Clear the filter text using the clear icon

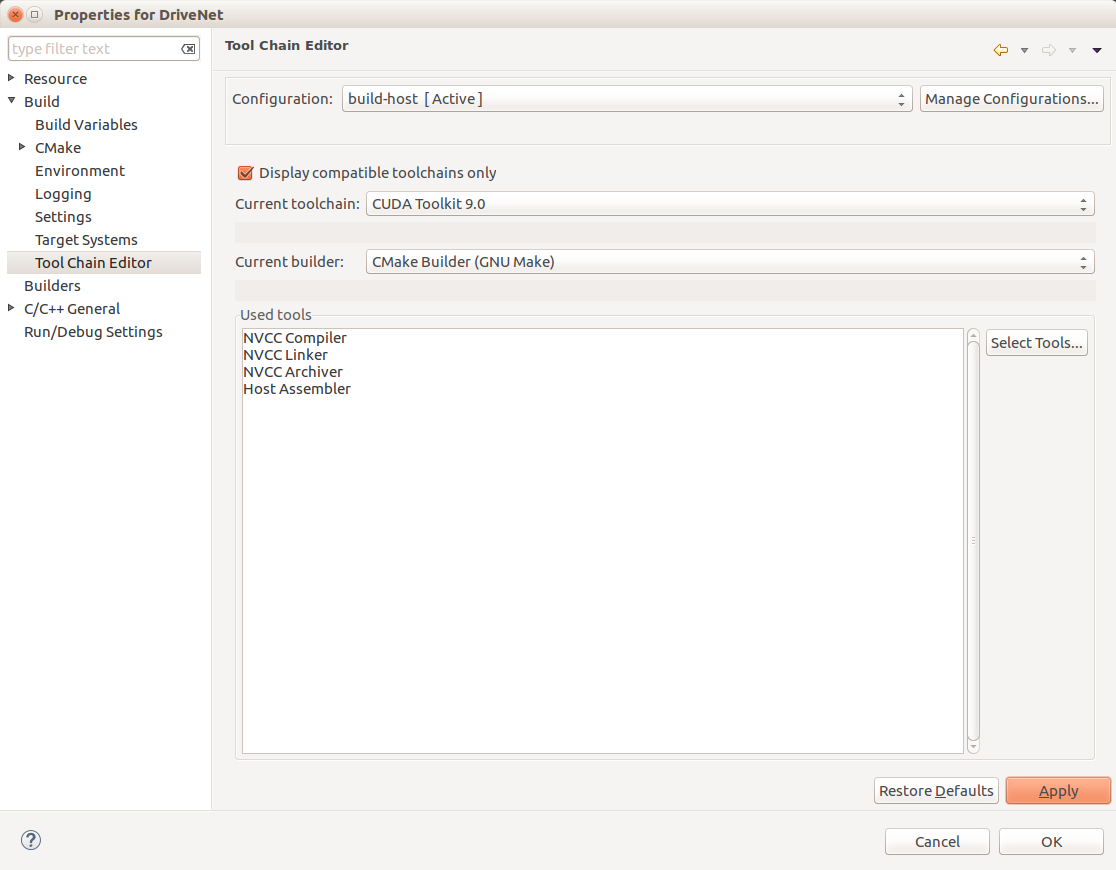point(188,48)
